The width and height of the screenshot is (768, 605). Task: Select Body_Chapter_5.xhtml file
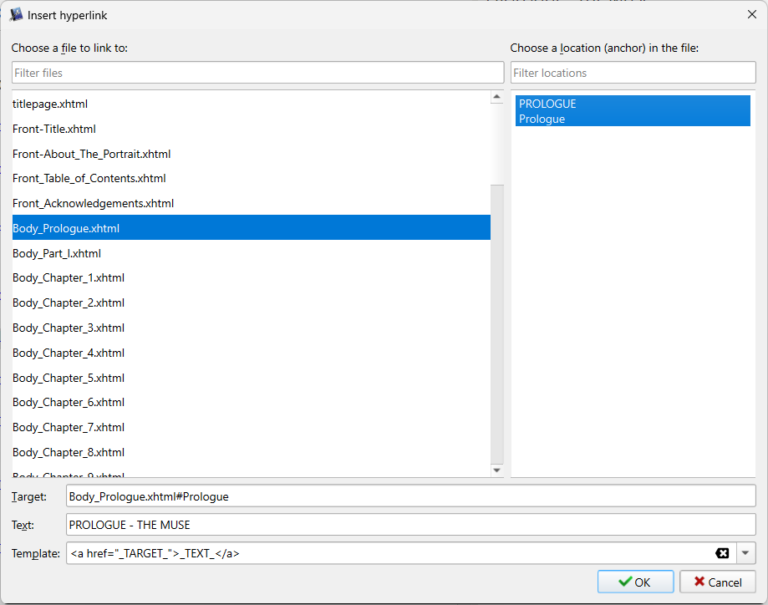(x=68, y=378)
